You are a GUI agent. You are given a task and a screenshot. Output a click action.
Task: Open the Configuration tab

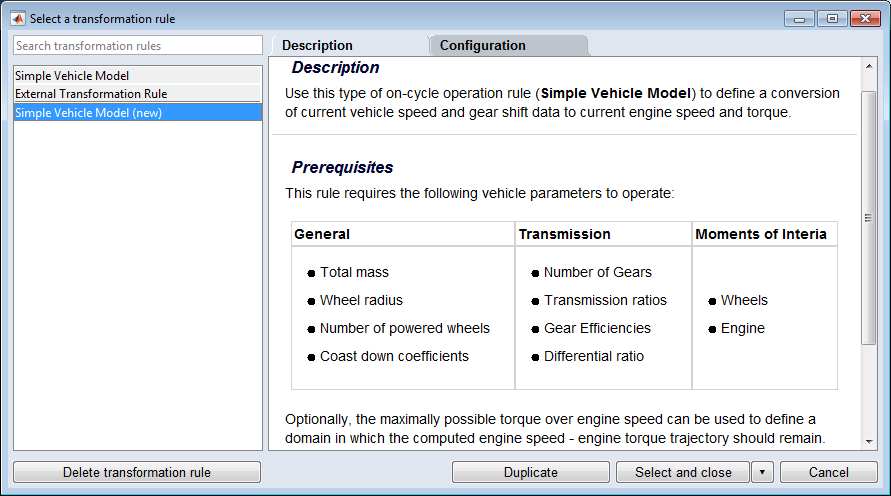[483, 46]
